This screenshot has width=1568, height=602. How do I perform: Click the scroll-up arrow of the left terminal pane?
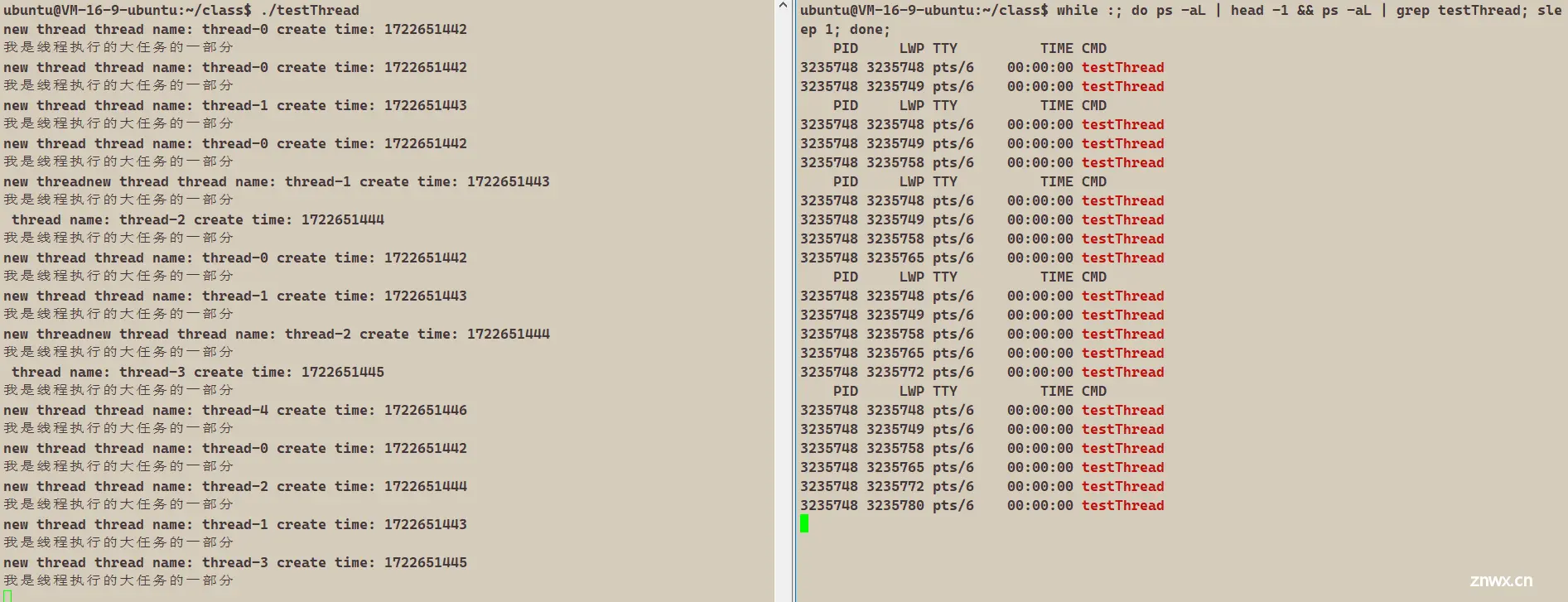click(x=783, y=6)
